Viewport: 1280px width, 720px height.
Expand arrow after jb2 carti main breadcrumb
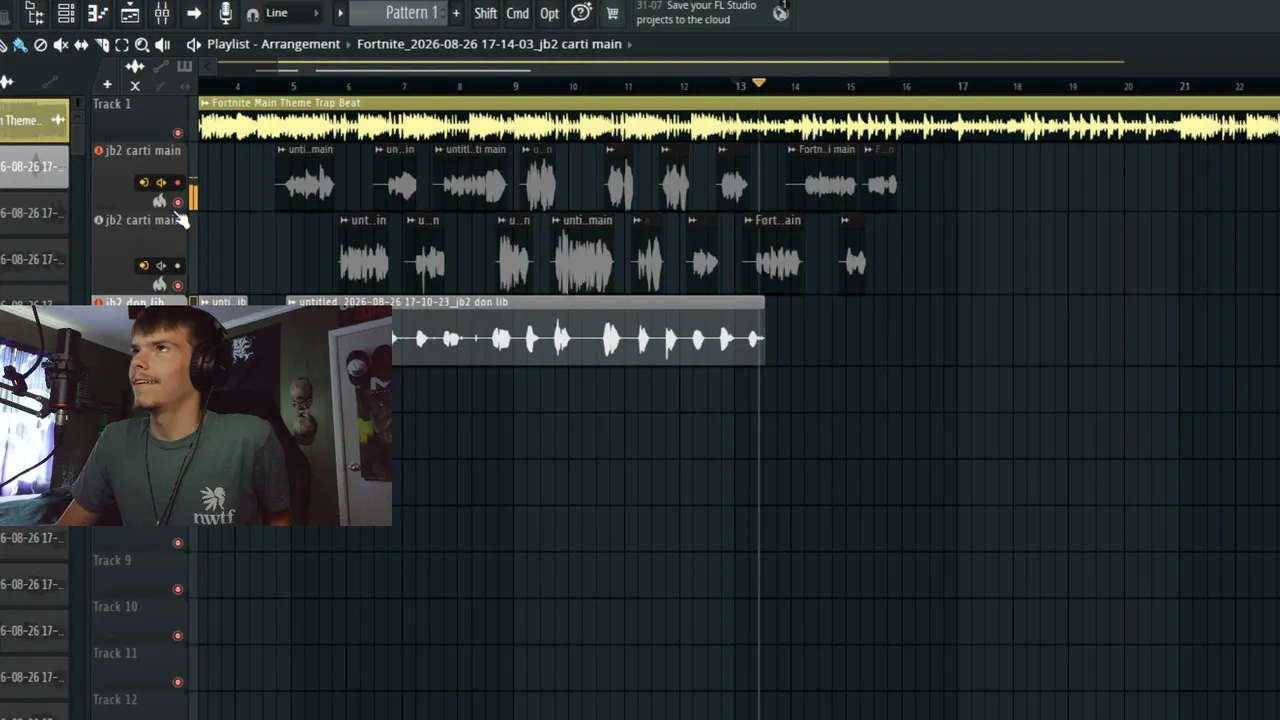(630, 44)
